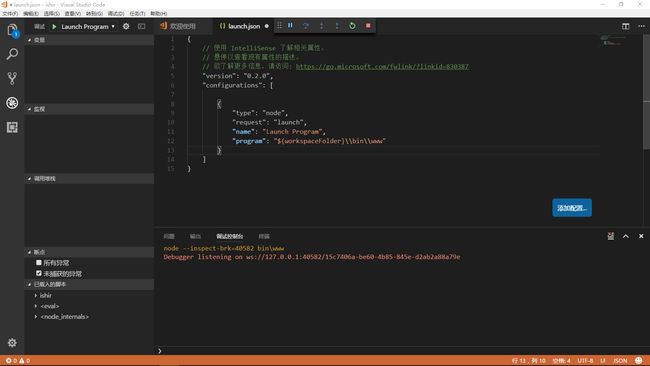Click the unsaved dot on the launch.json tab

tap(267, 26)
